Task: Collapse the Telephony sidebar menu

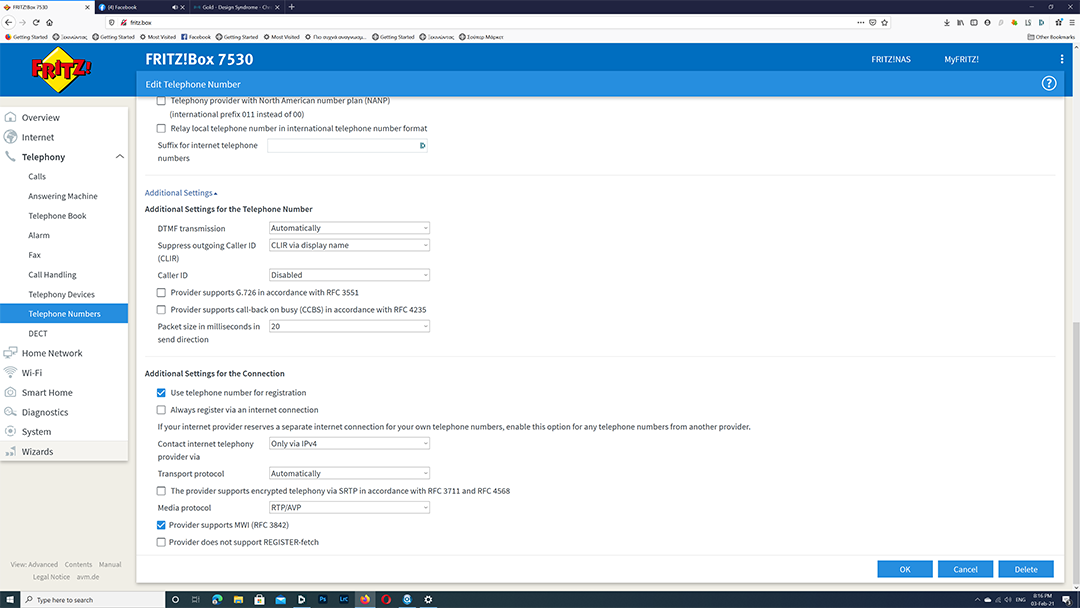Action: tap(120, 157)
